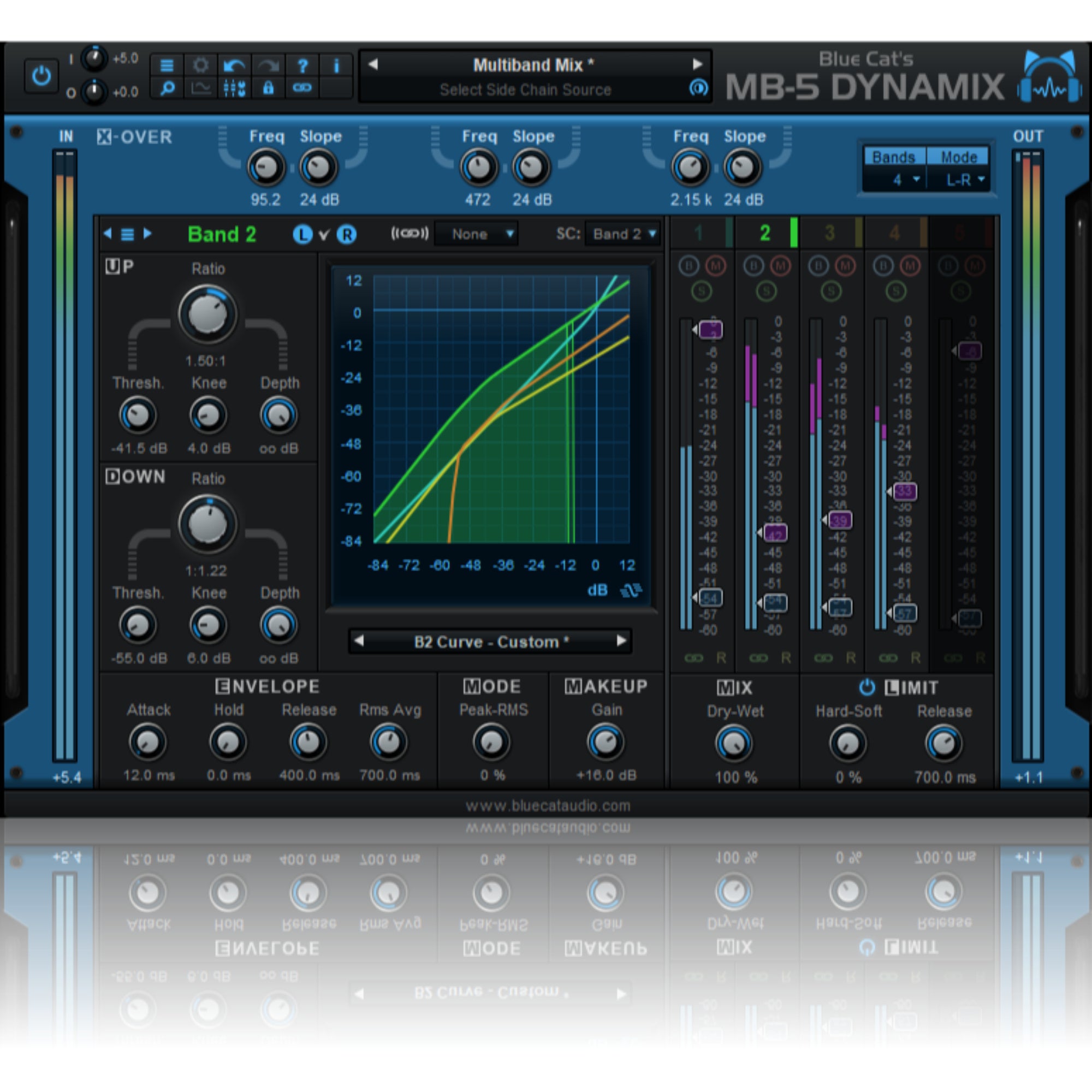This screenshot has width=1092, height=1092.
Task: Open the band preset menu list icon
Action: pyautogui.click(x=128, y=234)
